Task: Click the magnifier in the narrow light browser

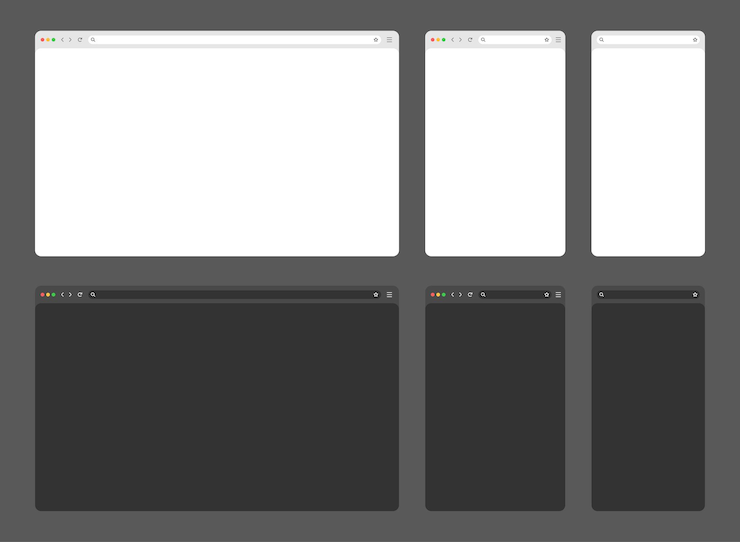Action: pyautogui.click(x=601, y=40)
